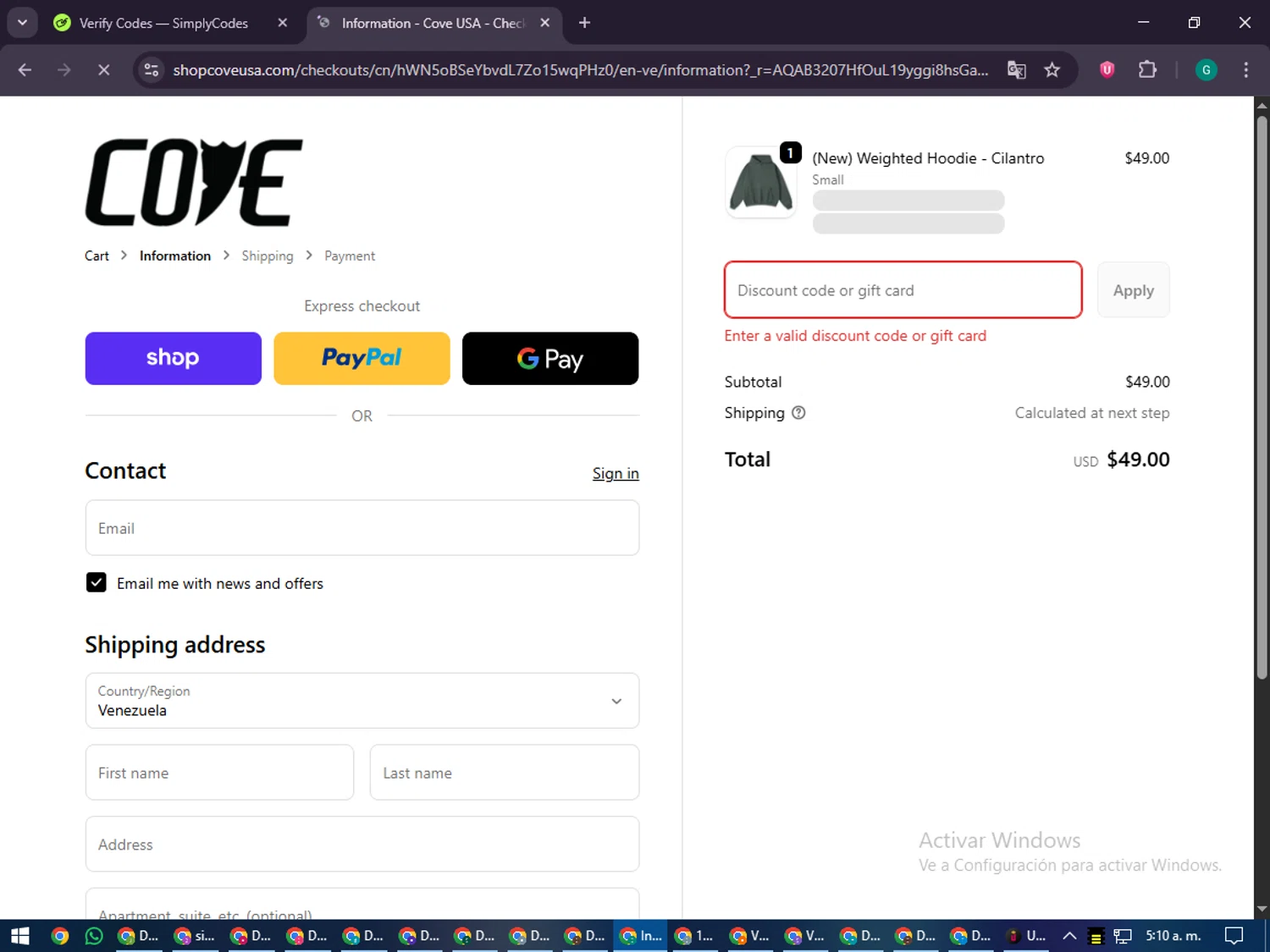Click the shipping help question-mark icon
Viewport: 1270px width, 952px height.
tap(798, 413)
